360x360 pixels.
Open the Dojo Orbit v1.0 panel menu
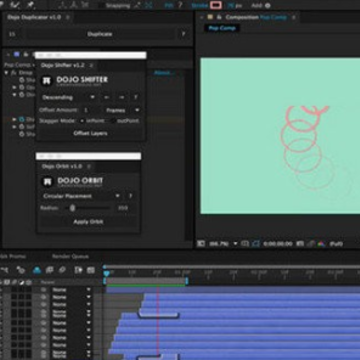tap(89, 166)
